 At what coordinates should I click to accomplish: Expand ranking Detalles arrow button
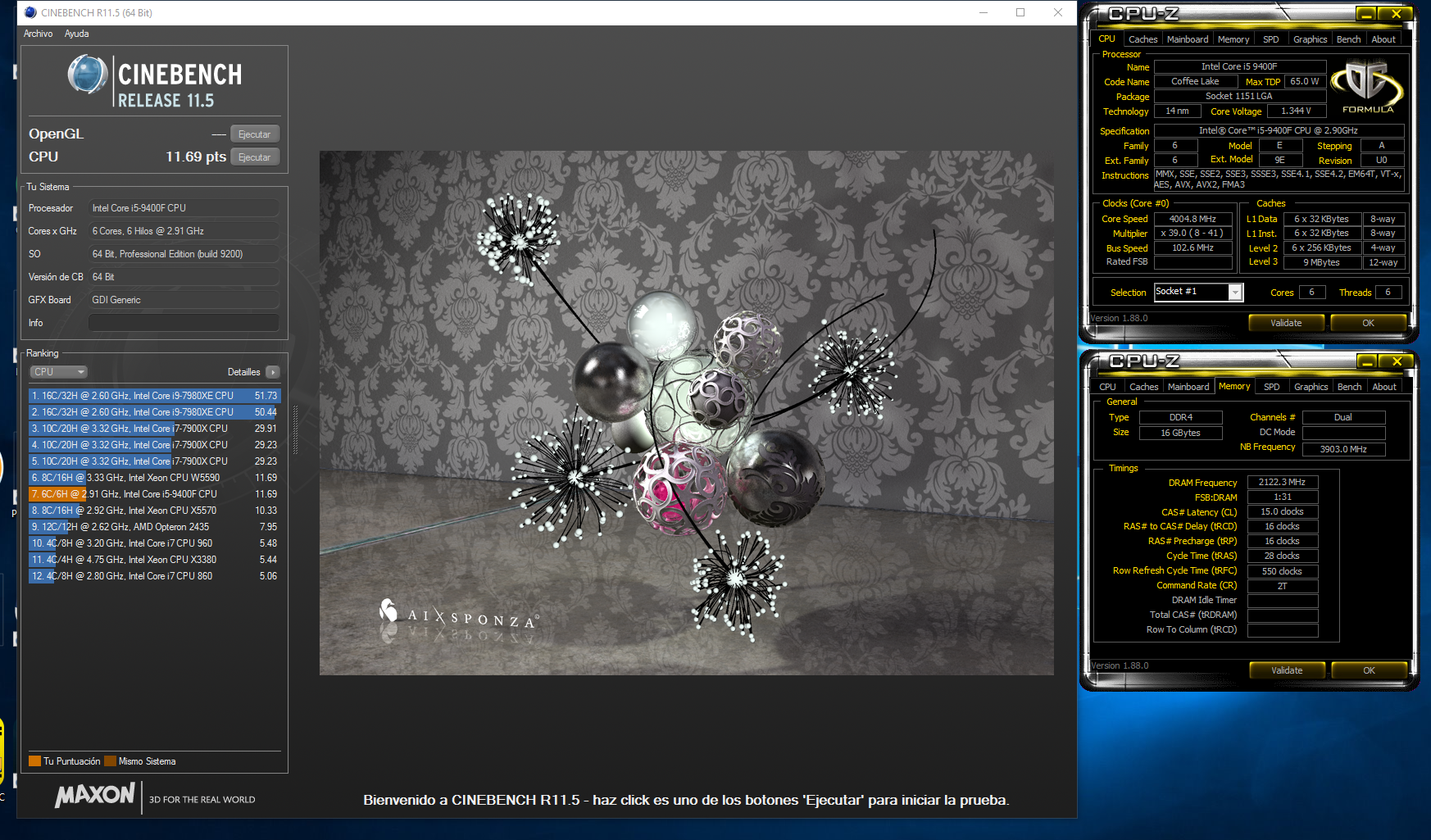tap(273, 372)
